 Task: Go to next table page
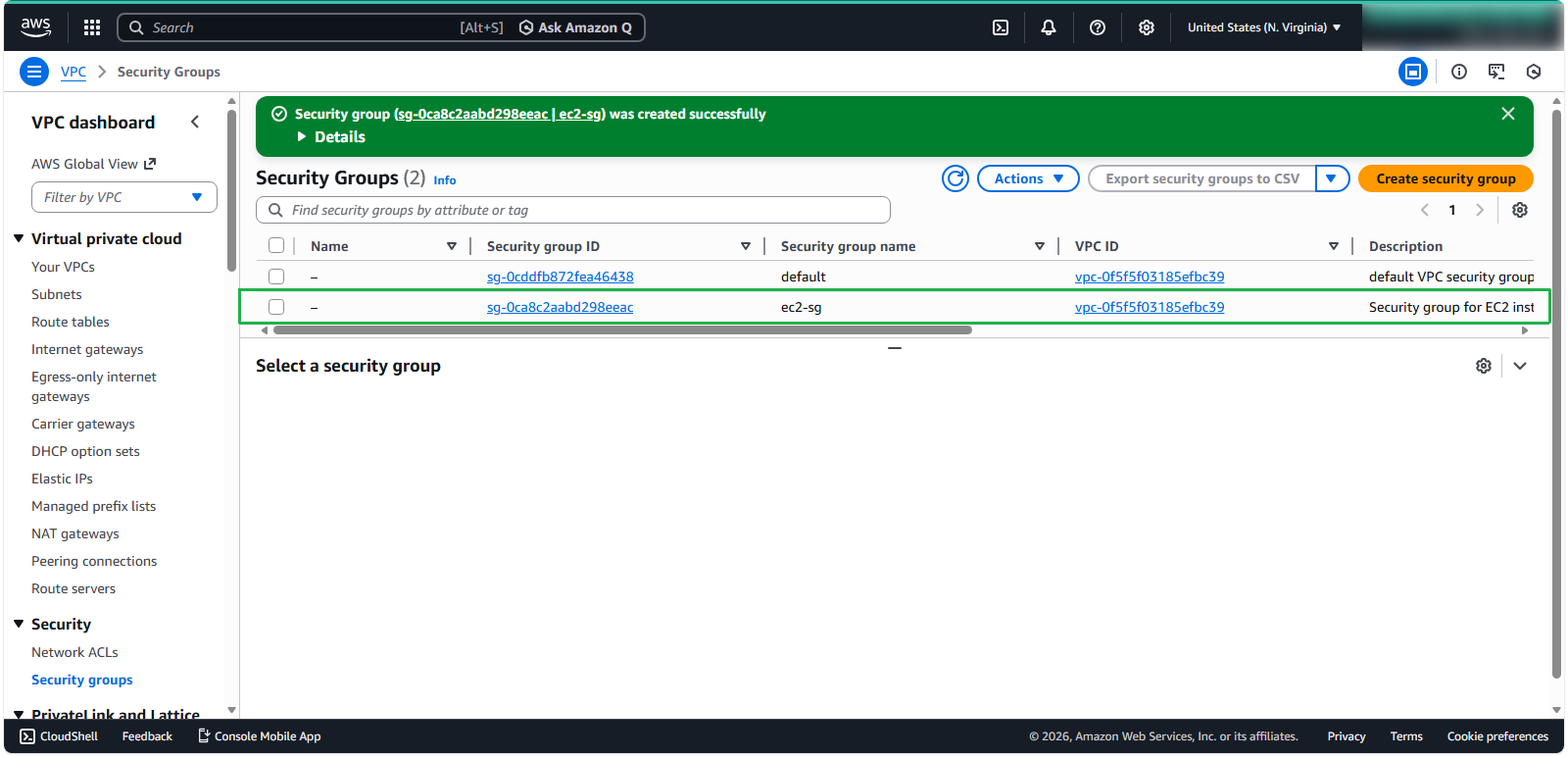[x=1480, y=210]
